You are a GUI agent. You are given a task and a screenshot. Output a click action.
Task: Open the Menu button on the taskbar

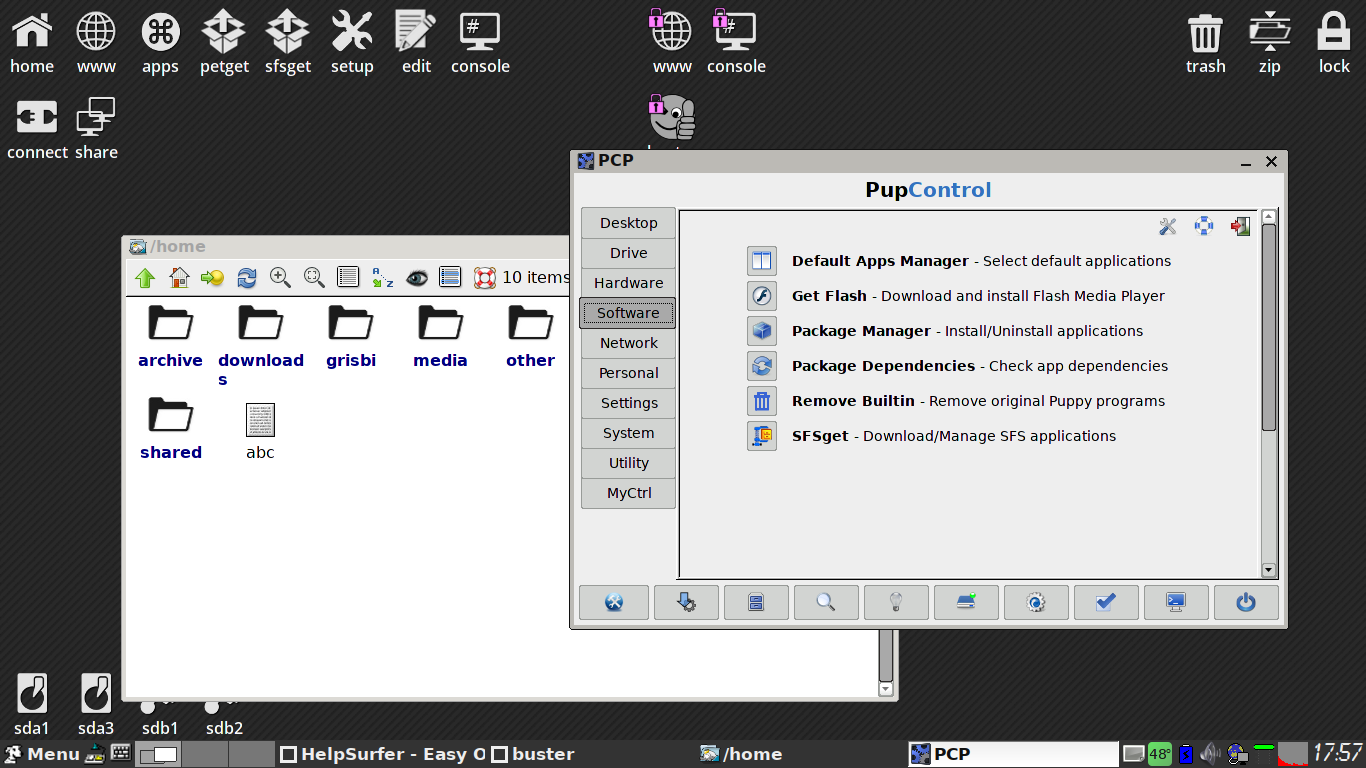pyautogui.click(x=42, y=754)
